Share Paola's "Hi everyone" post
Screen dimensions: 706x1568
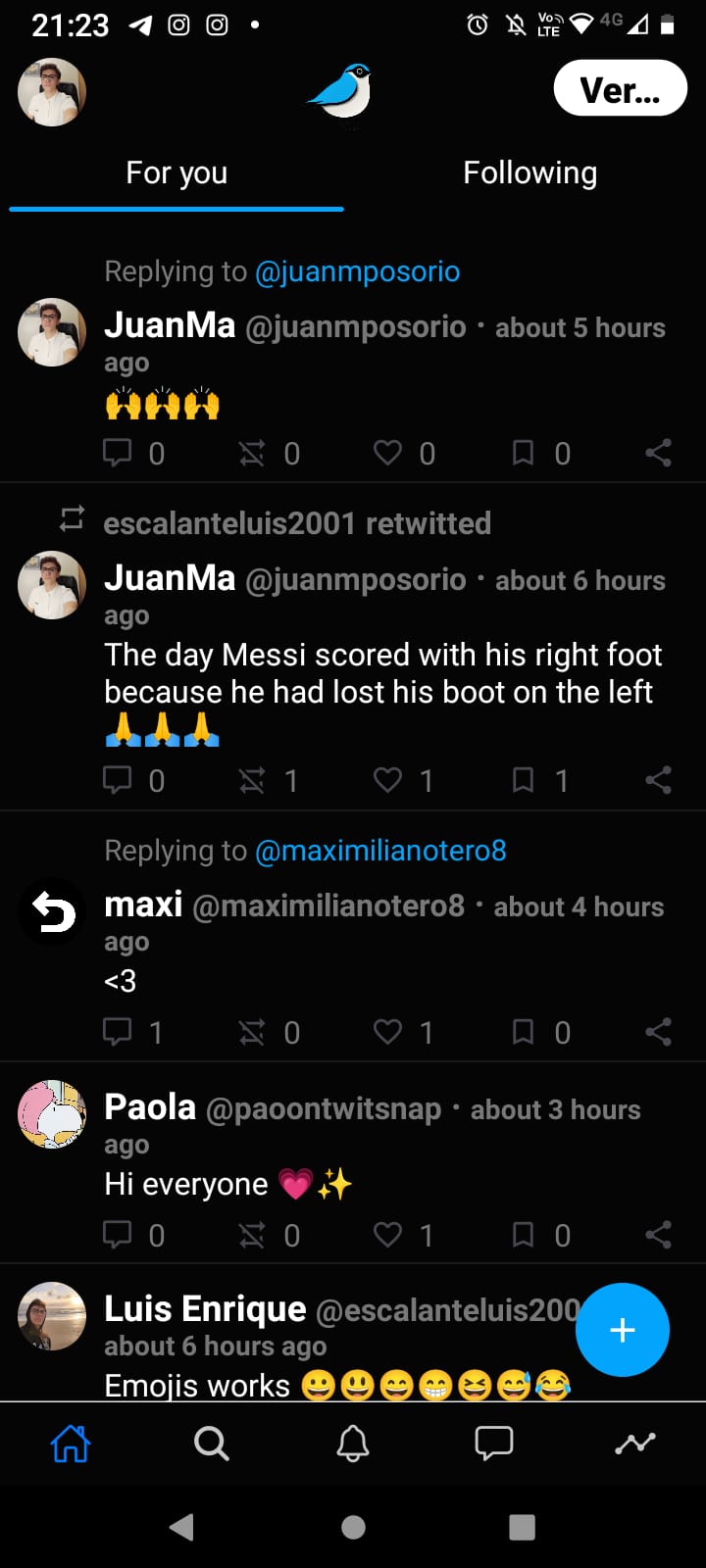[658, 1235]
